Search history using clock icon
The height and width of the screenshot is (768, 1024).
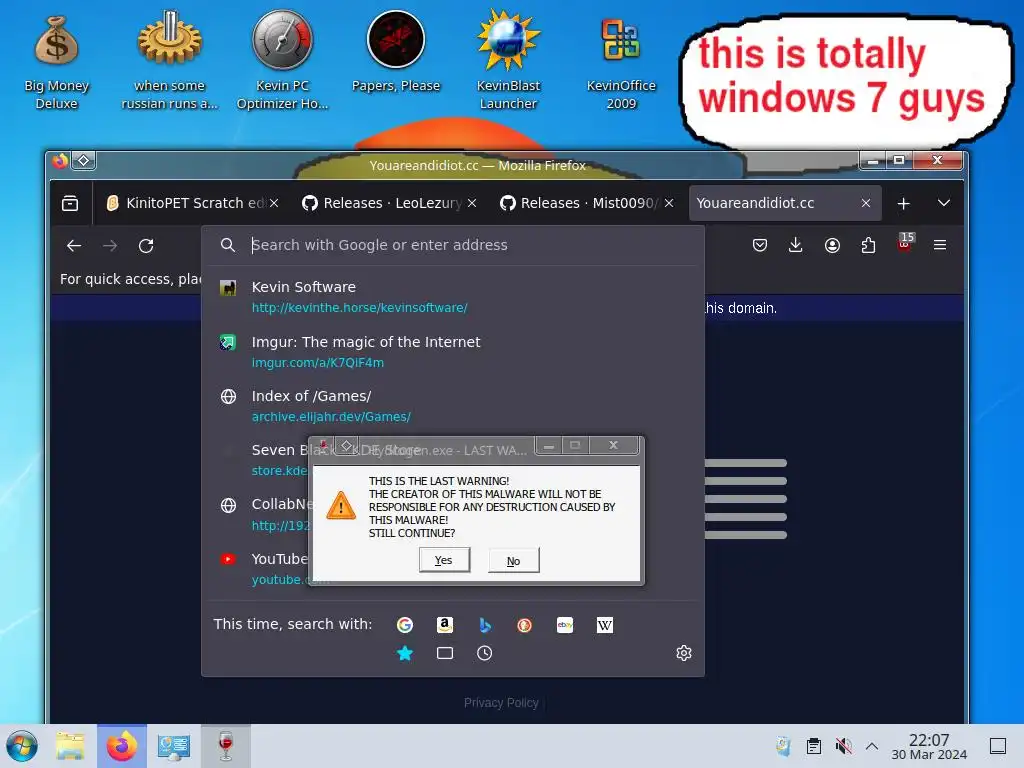pyautogui.click(x=485, y=653)
